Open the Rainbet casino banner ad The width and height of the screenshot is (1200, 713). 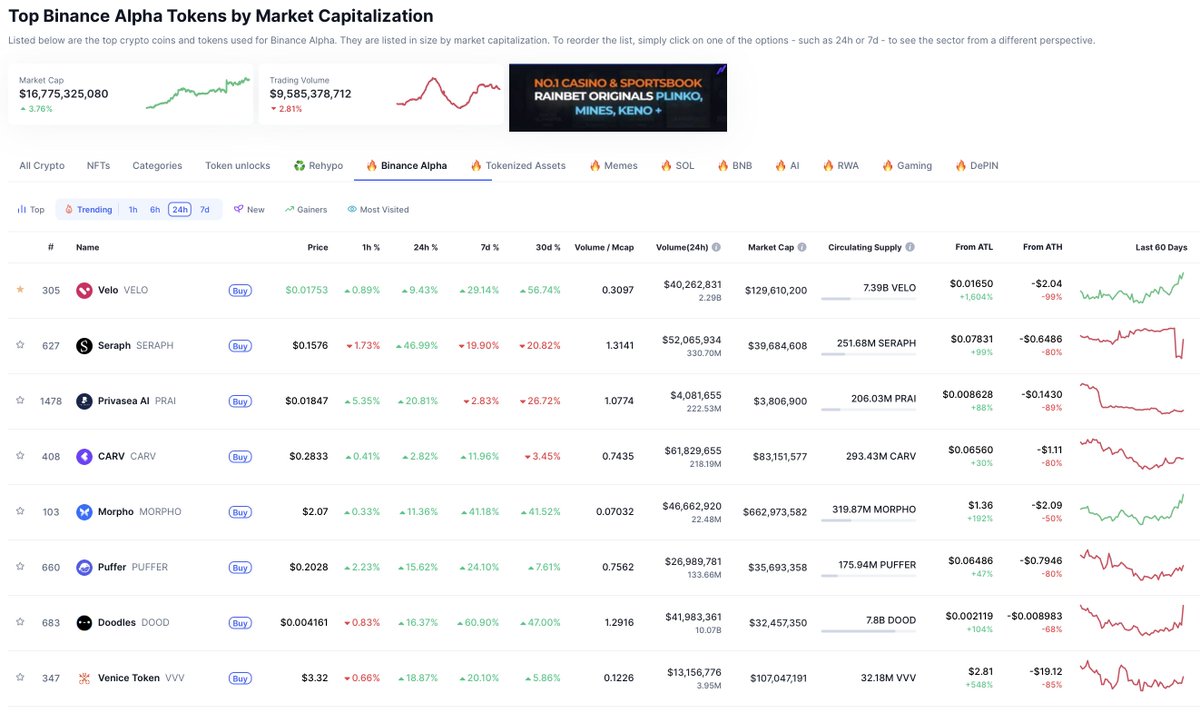618,98
